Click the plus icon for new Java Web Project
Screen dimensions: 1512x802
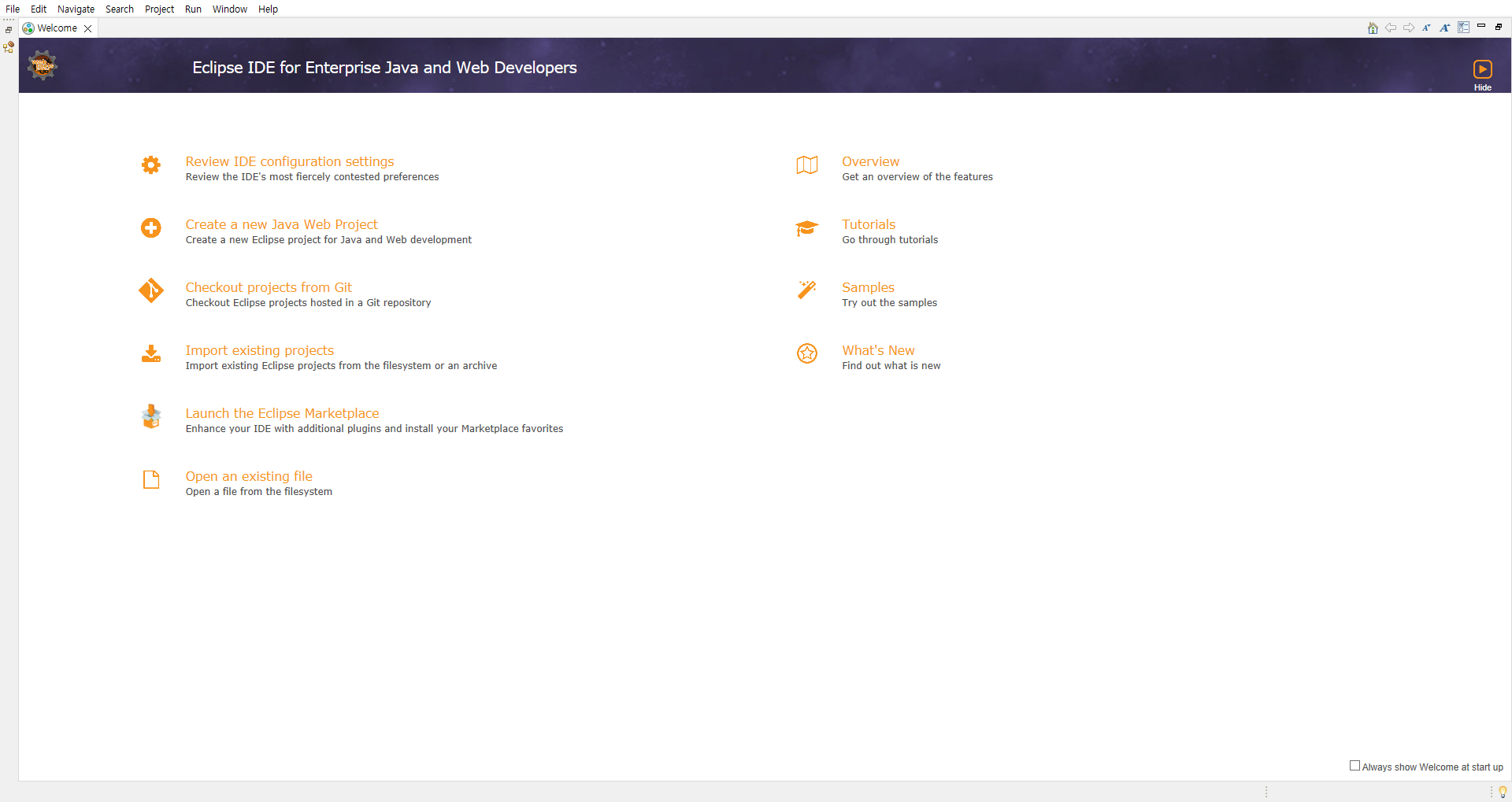[x=151, y=227]
